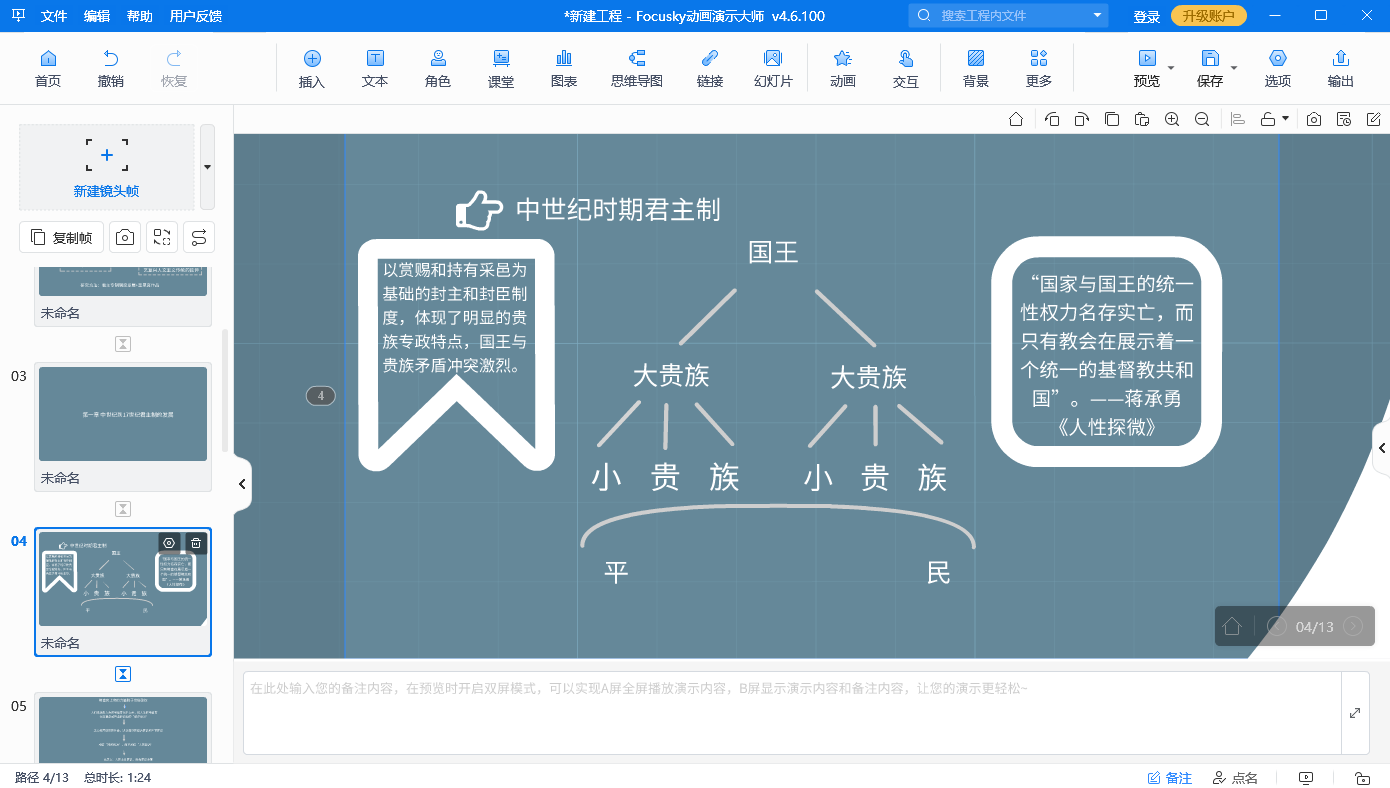Click the 升级账户 upgrade account button

coord(1209,16)
